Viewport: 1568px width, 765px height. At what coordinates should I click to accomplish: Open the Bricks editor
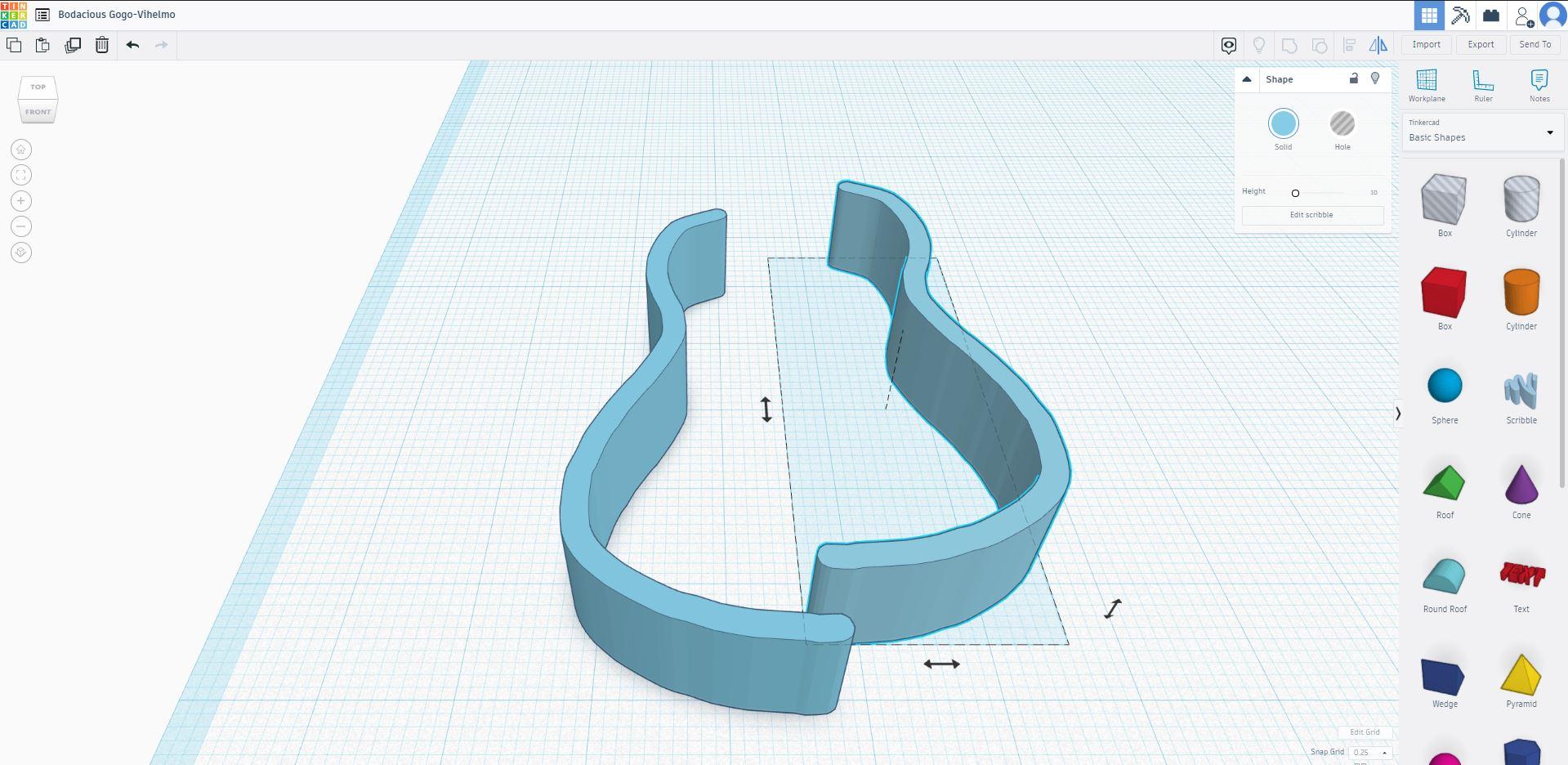pyautogui.click(x=1491, y=16)
